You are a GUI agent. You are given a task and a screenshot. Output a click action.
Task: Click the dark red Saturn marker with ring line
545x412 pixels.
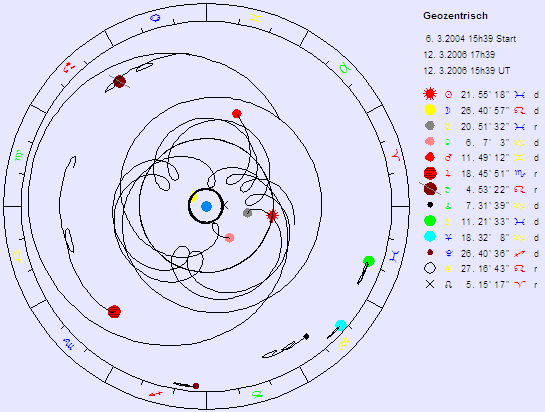[x=119, y=82]
